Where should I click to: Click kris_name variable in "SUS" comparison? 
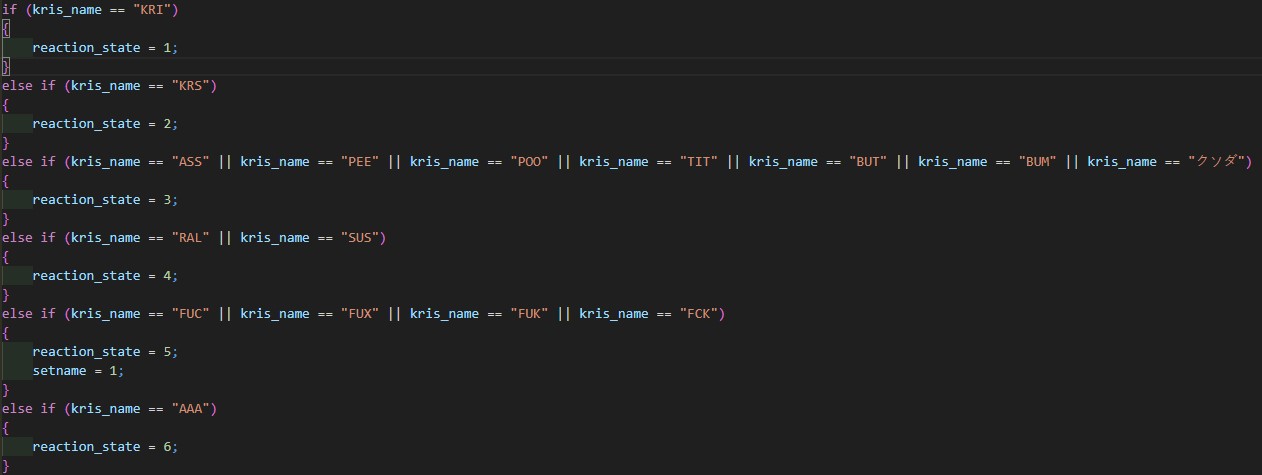(275, 238)
